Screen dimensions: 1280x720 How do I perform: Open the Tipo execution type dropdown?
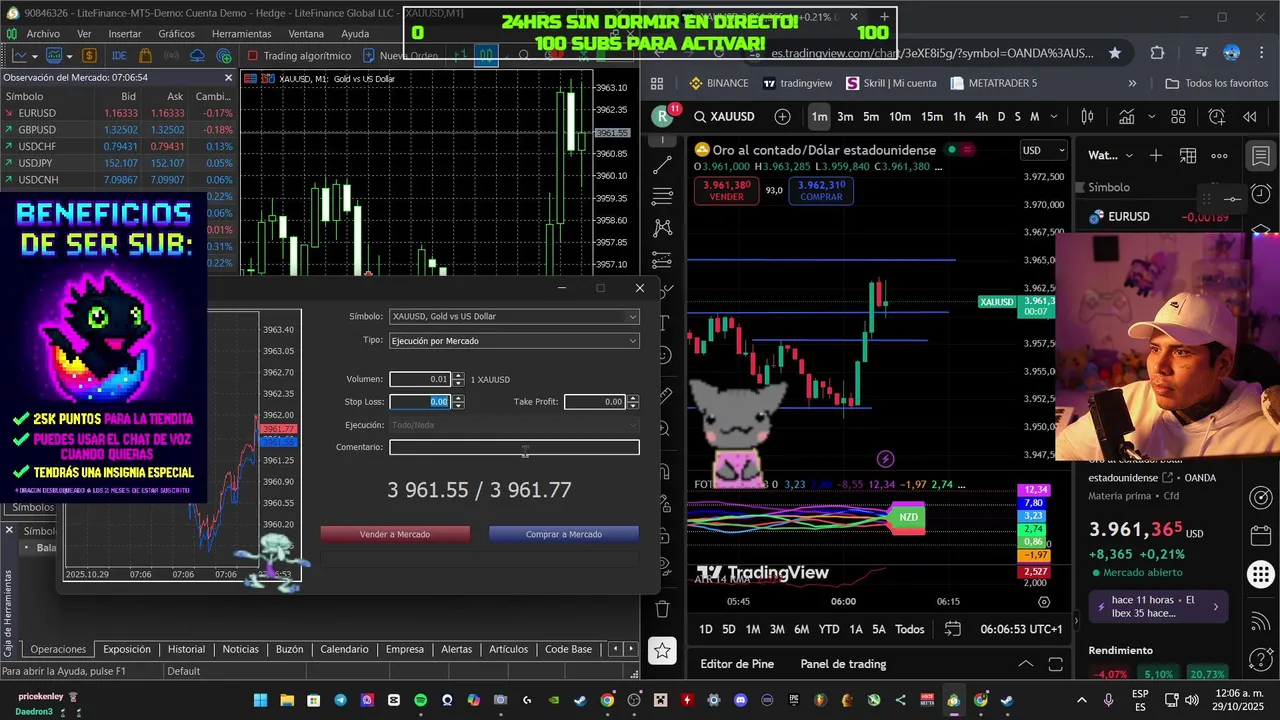point(514,341)
